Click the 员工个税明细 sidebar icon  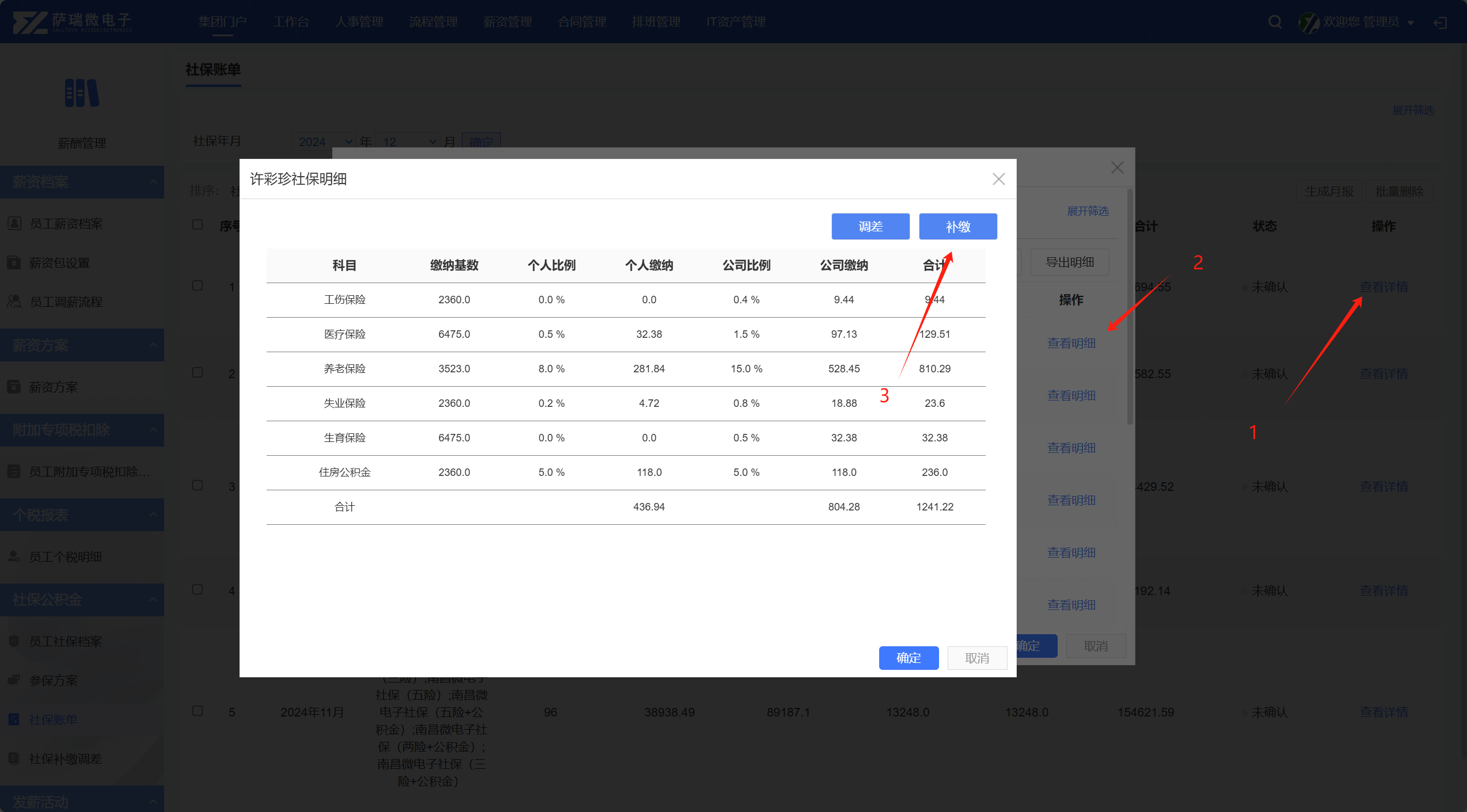(x=14, y=556)
